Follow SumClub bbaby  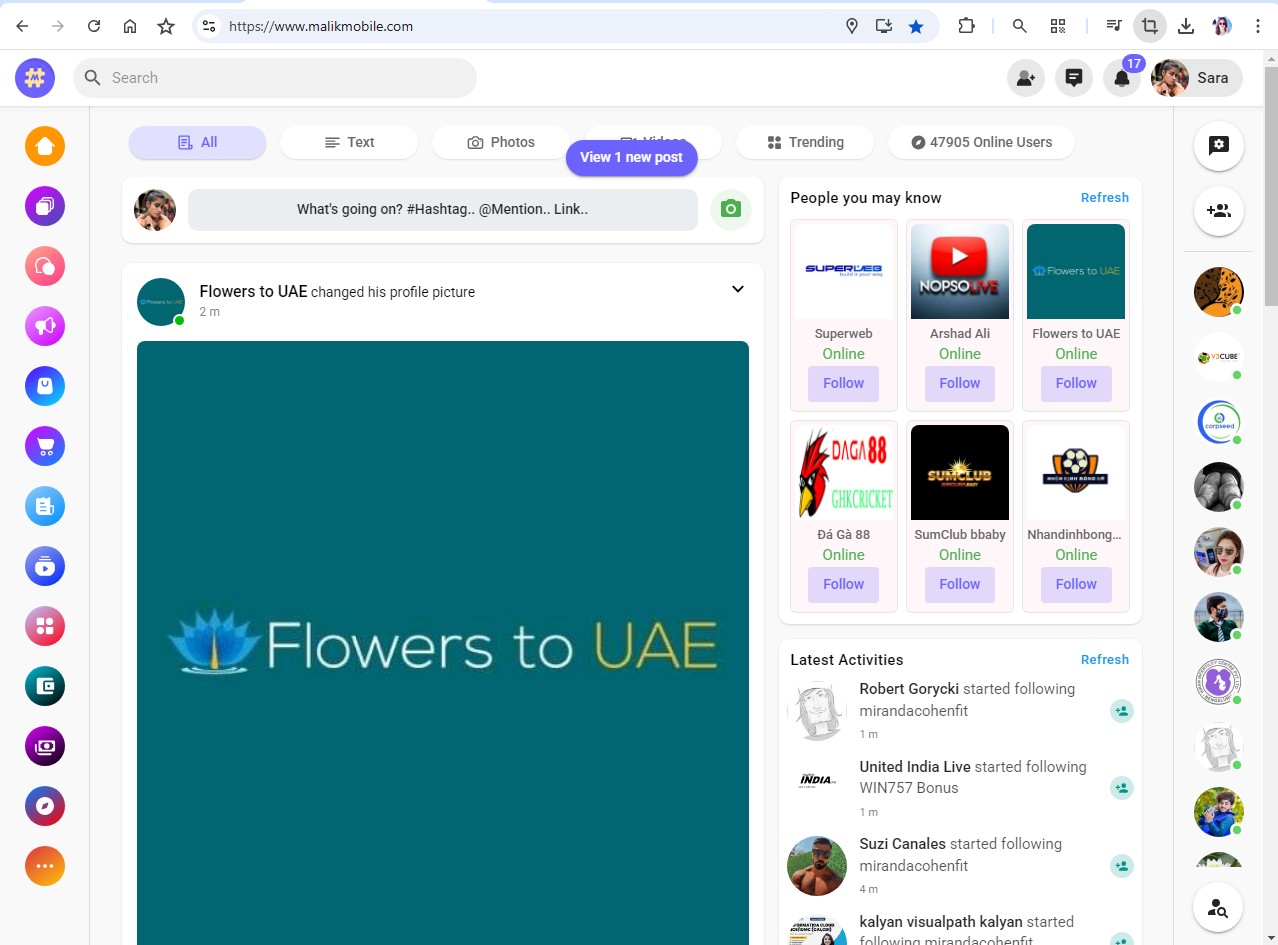[960, 584]
